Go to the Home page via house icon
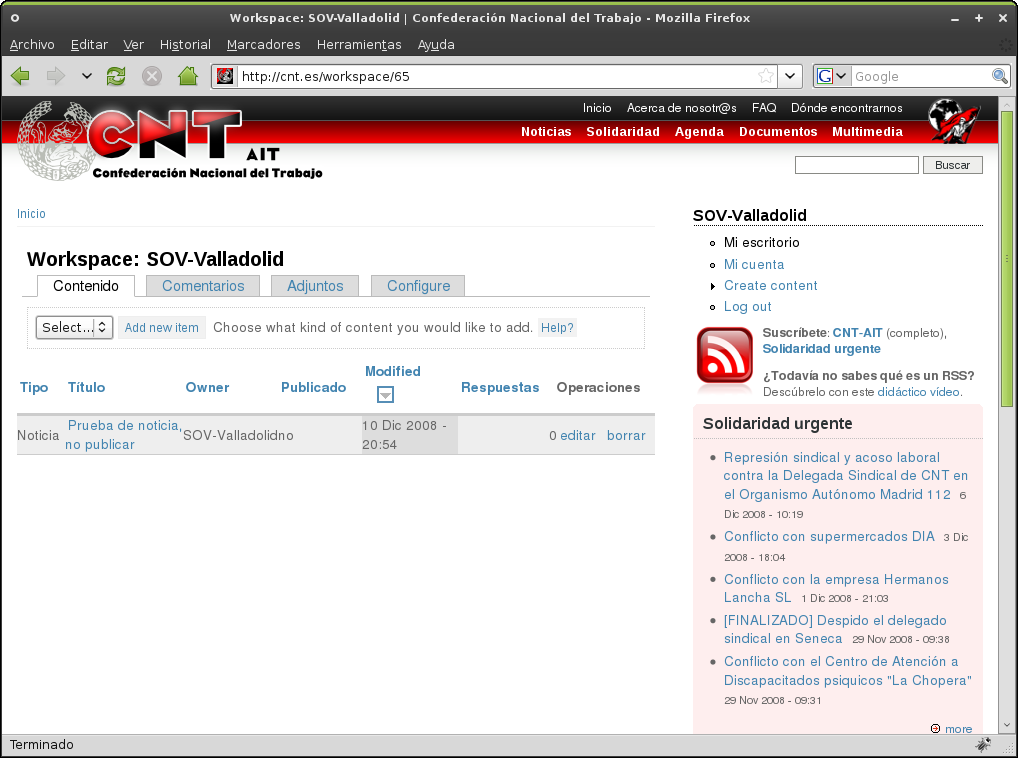The width and height of the screenshot is (1018, 758). tap(188, 76)
